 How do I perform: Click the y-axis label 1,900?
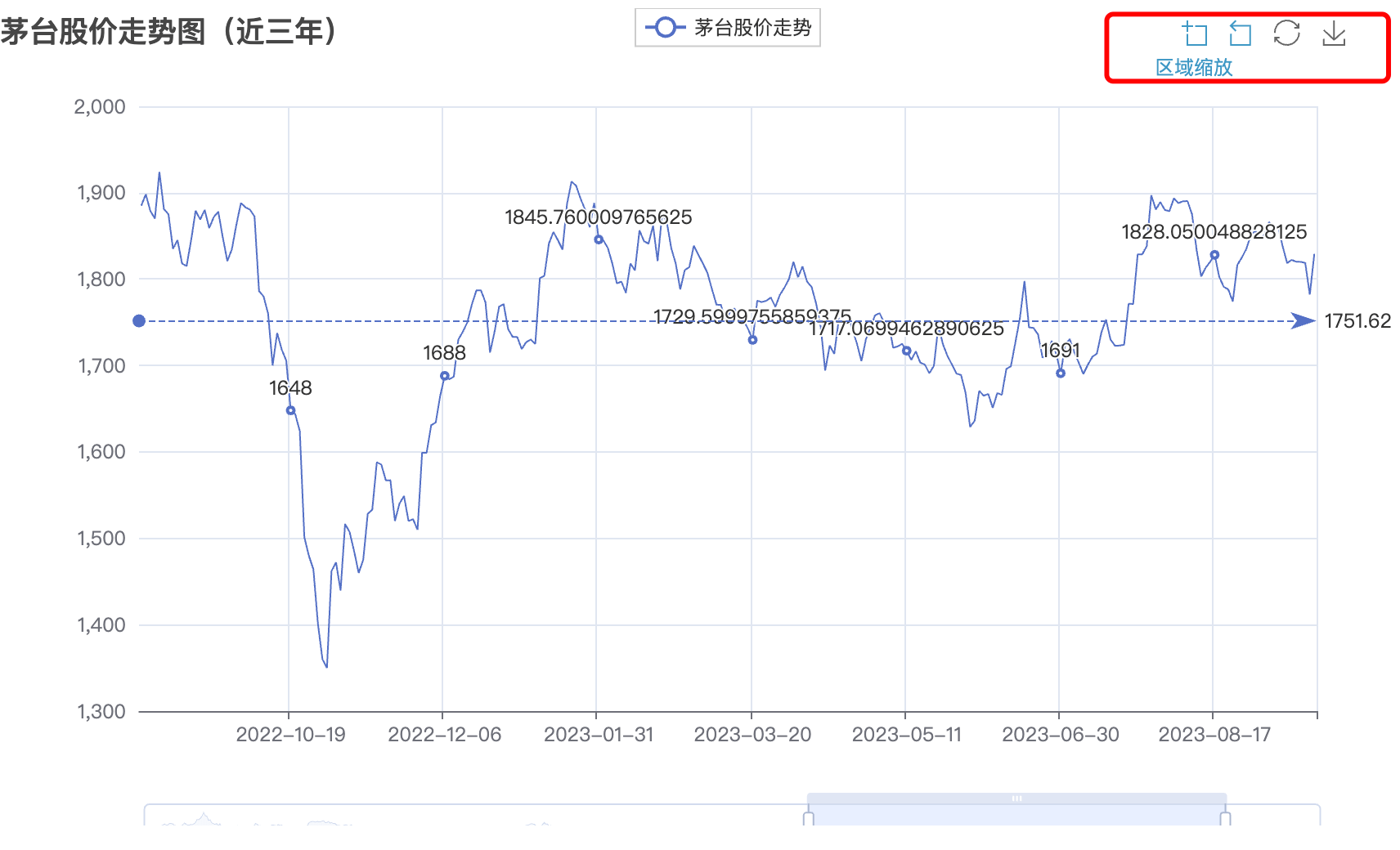101,193
